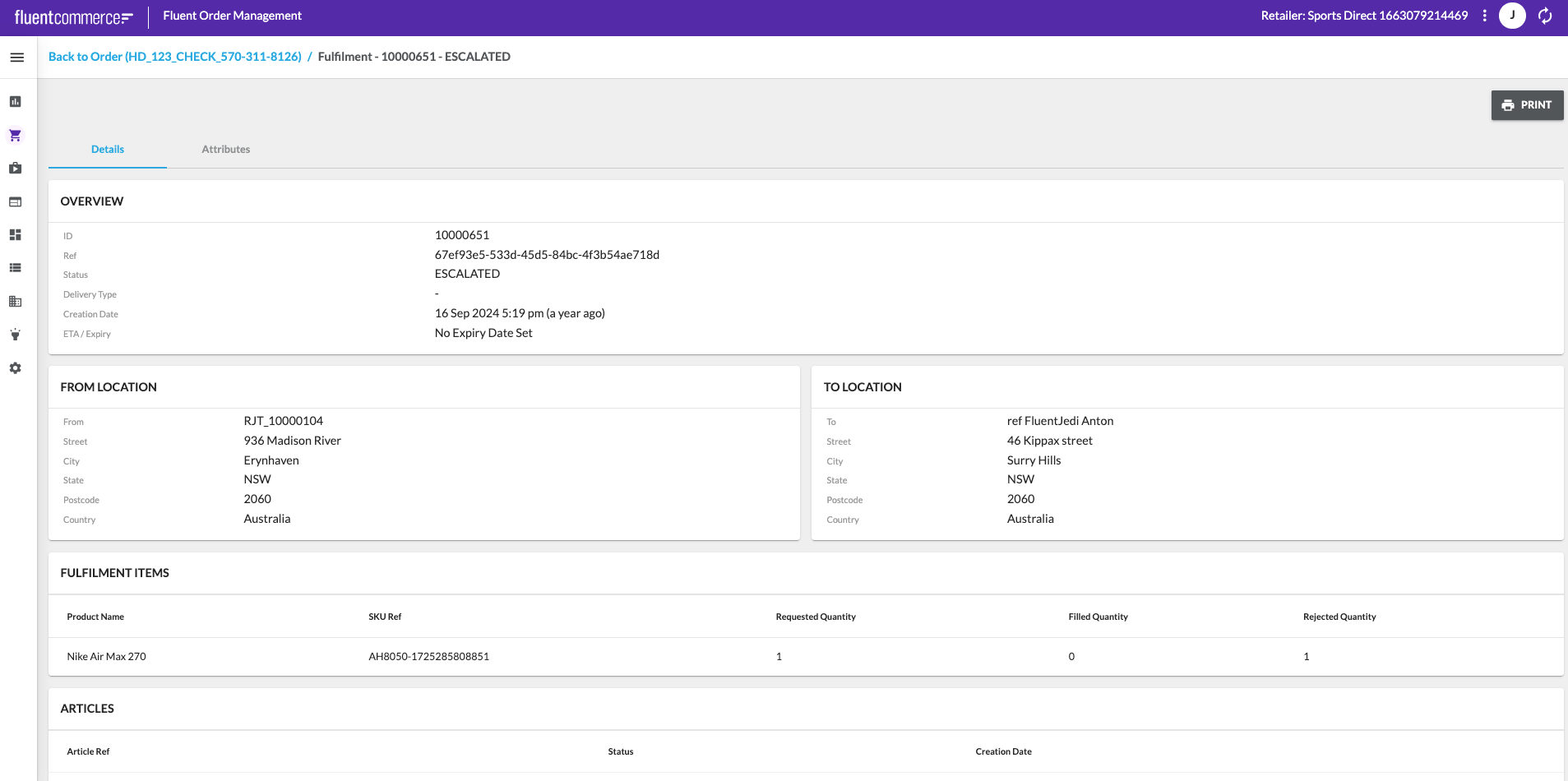Click the fluentcommerce logo
The height and width of the screenshot is (781, 1568).
tap(73, 16)
